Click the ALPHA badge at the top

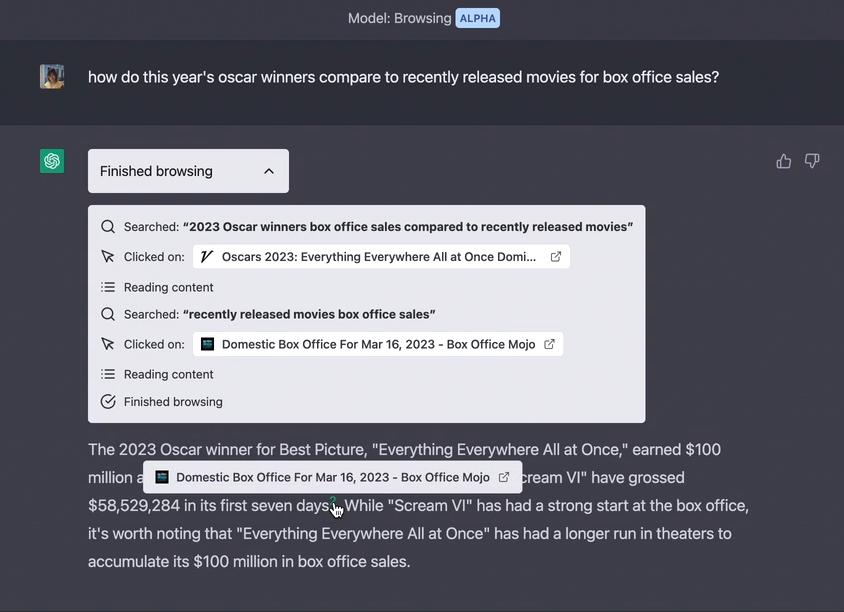(477, 18)
